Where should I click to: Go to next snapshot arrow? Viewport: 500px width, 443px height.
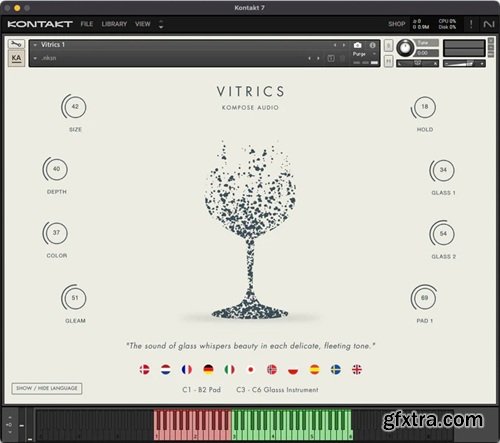tap(318, 59)
